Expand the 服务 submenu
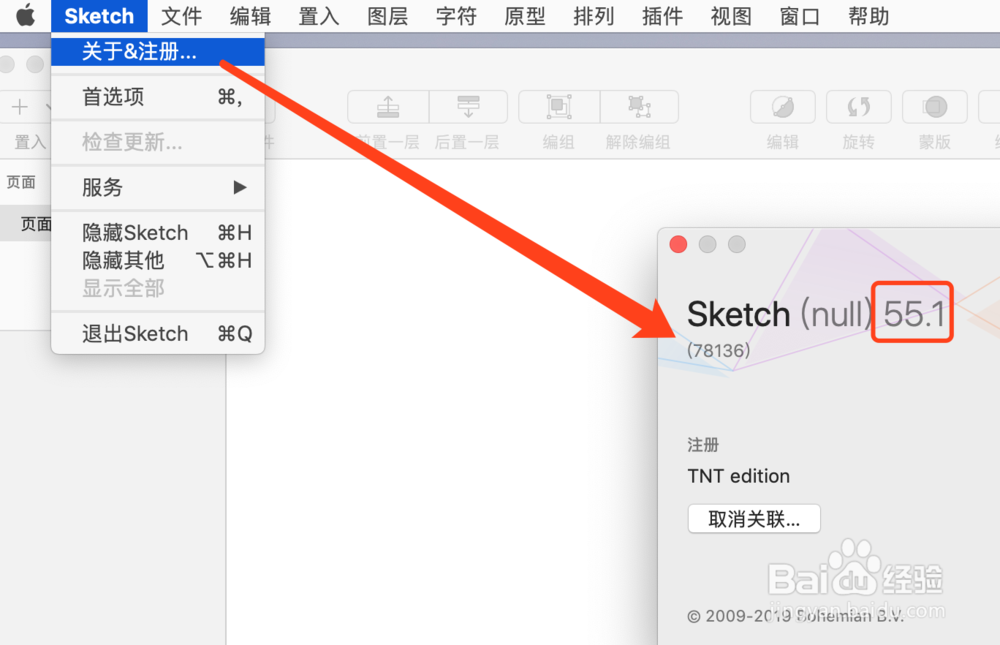Screen dimensions: 1000x645 158,188
